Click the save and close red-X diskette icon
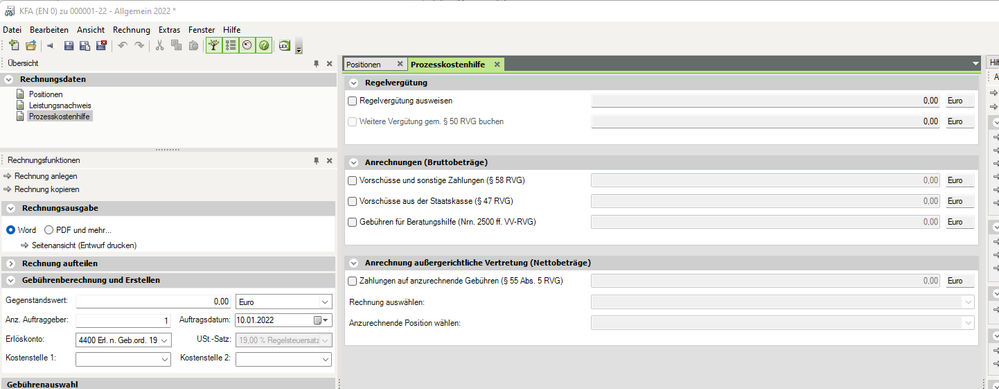The width and height of the screenshot is (999, 389). [x=101, y=46]
